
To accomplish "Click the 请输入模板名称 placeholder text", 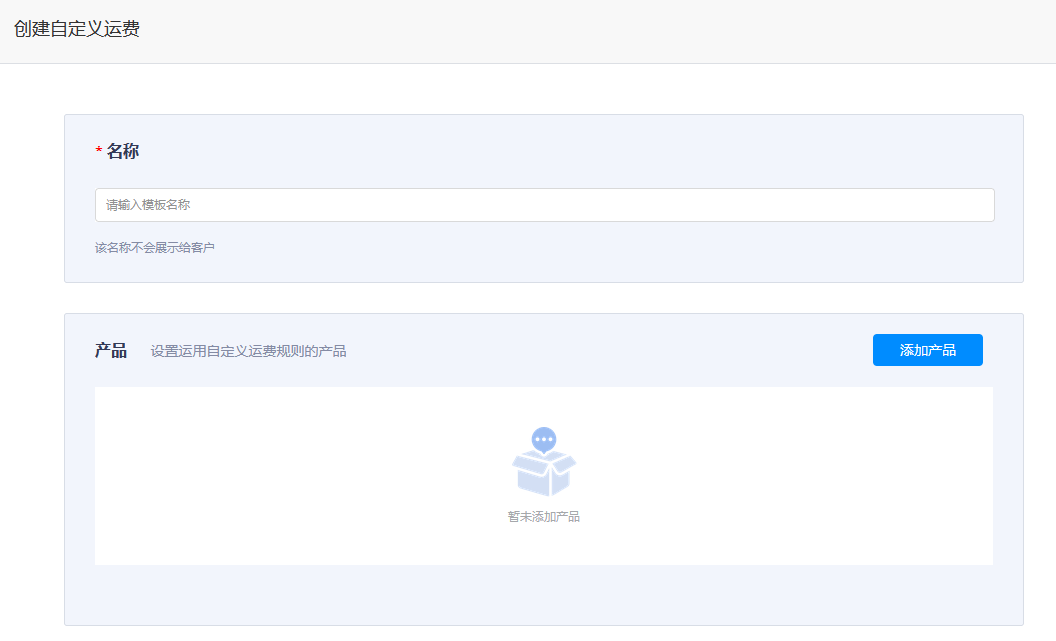I will (148, 205).
